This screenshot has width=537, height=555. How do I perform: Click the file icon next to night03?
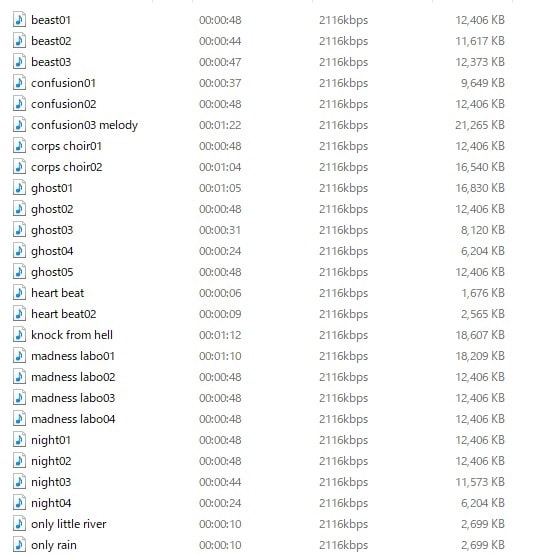[19, 482]
